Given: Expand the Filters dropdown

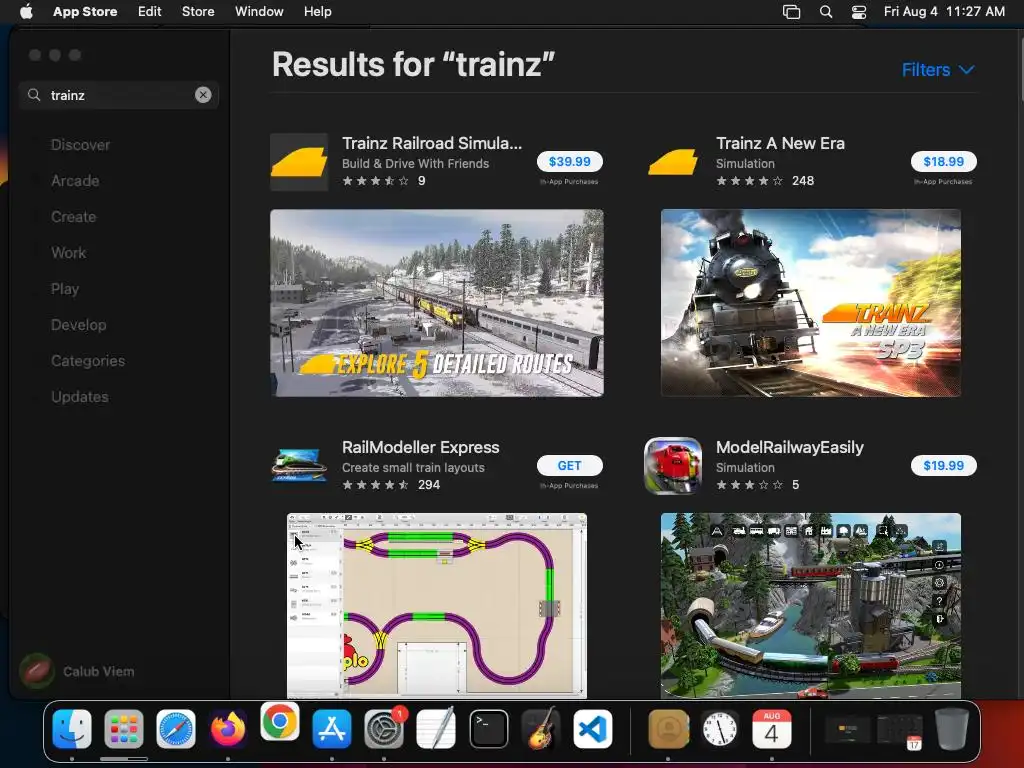Looking at the screenshot, I should (x=938, y=70).
